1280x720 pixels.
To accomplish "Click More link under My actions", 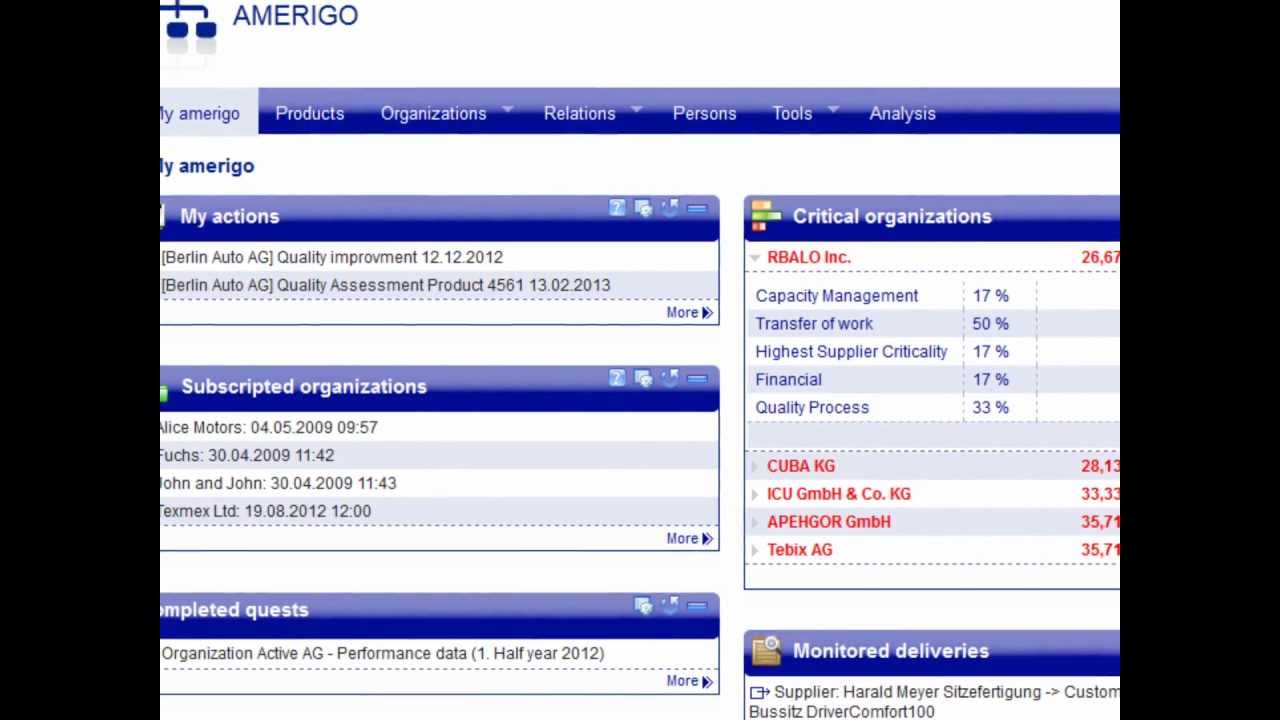I will tap(688, 313).
